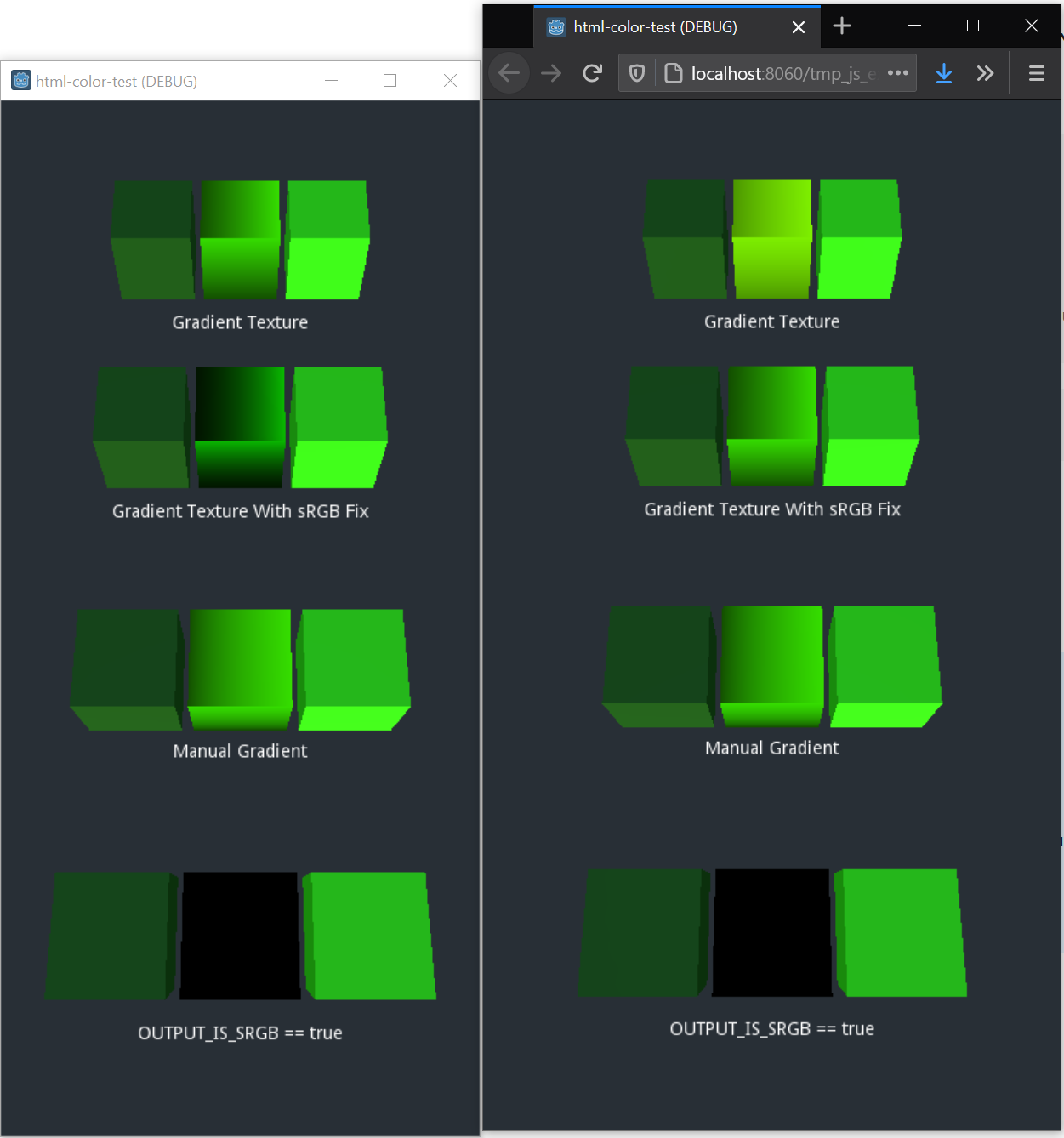This screenshot has width=1064, height=1138.
Task: Click the Manual Gradient label in the browser view
Action: click(x=771, y=748)
